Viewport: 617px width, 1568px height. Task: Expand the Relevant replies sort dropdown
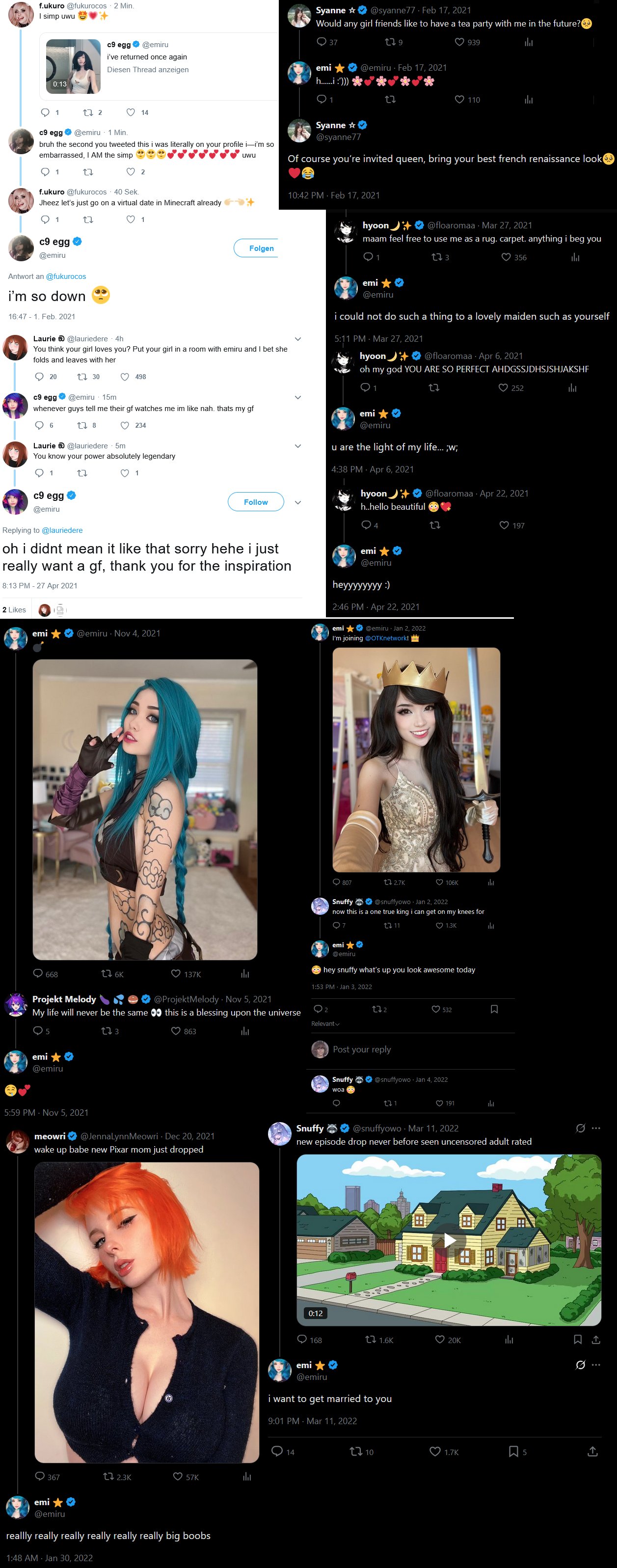(325, 1023)
